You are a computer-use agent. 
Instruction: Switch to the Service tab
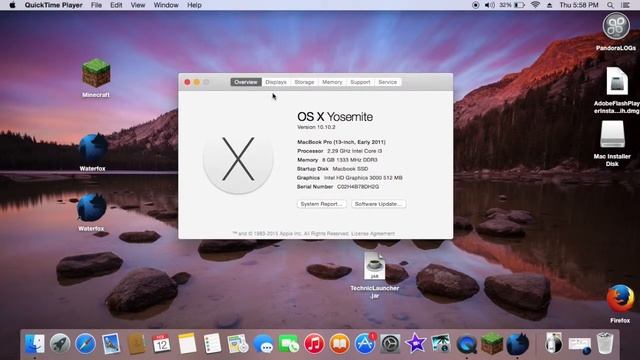[x=387, y=82]
